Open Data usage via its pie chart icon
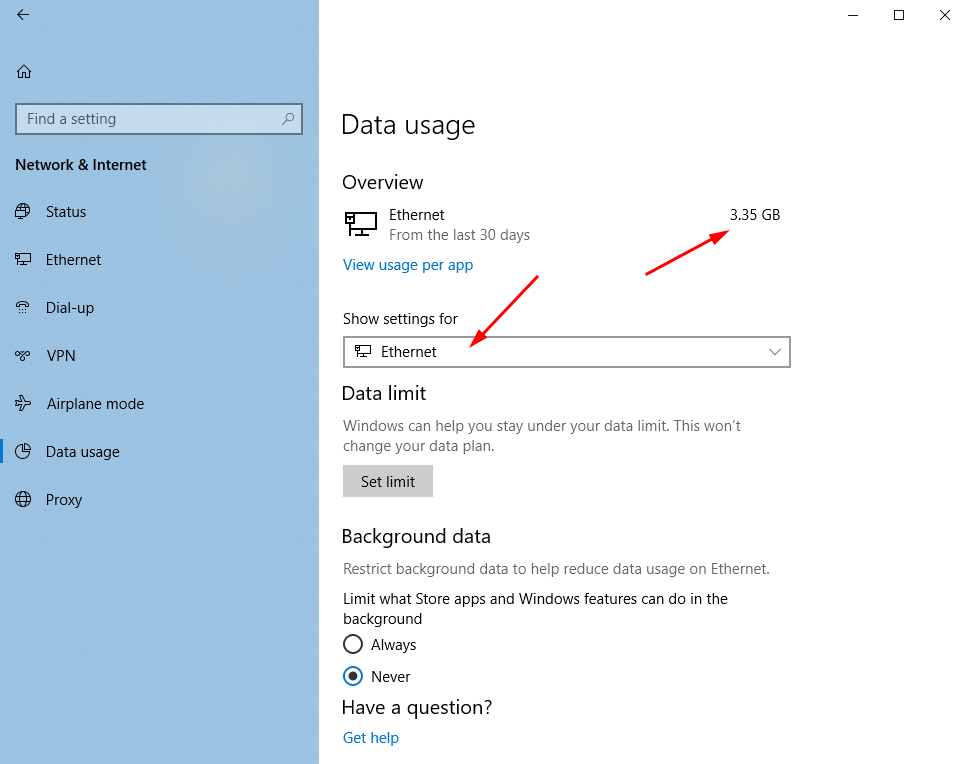 (23, 451)
